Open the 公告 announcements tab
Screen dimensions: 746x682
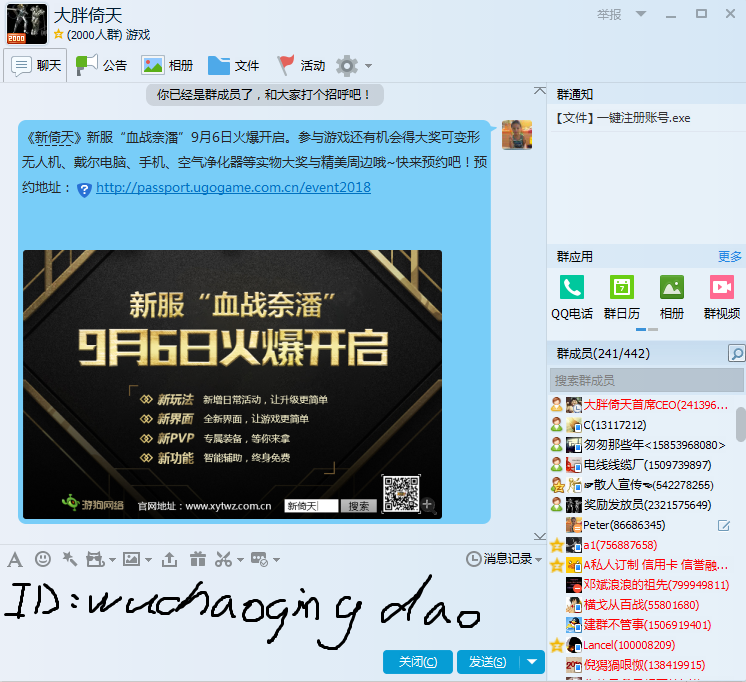pos(101,66)
